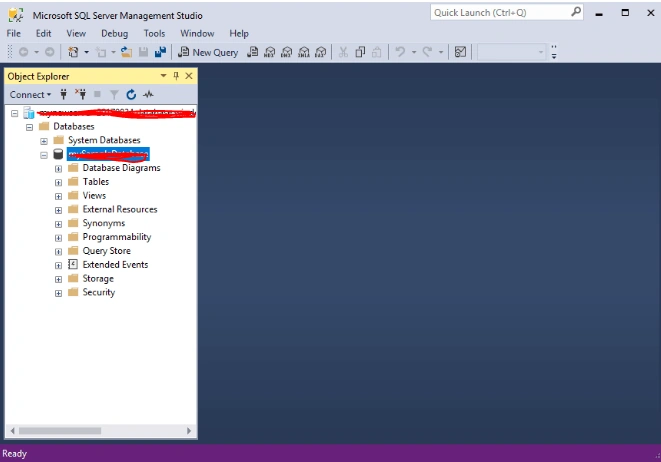Click the Navigate Forward icon
The height and width of the screenshot is (462, 661).
50,52
